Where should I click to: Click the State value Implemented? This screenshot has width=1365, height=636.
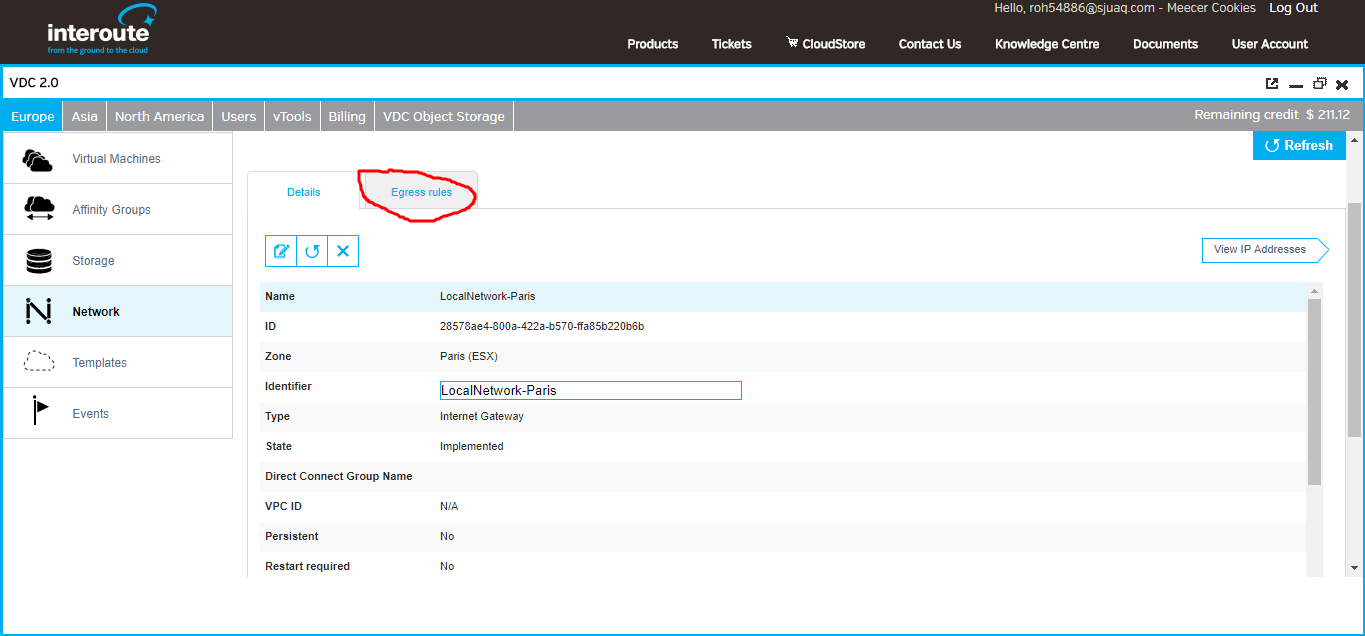point(472,446)
